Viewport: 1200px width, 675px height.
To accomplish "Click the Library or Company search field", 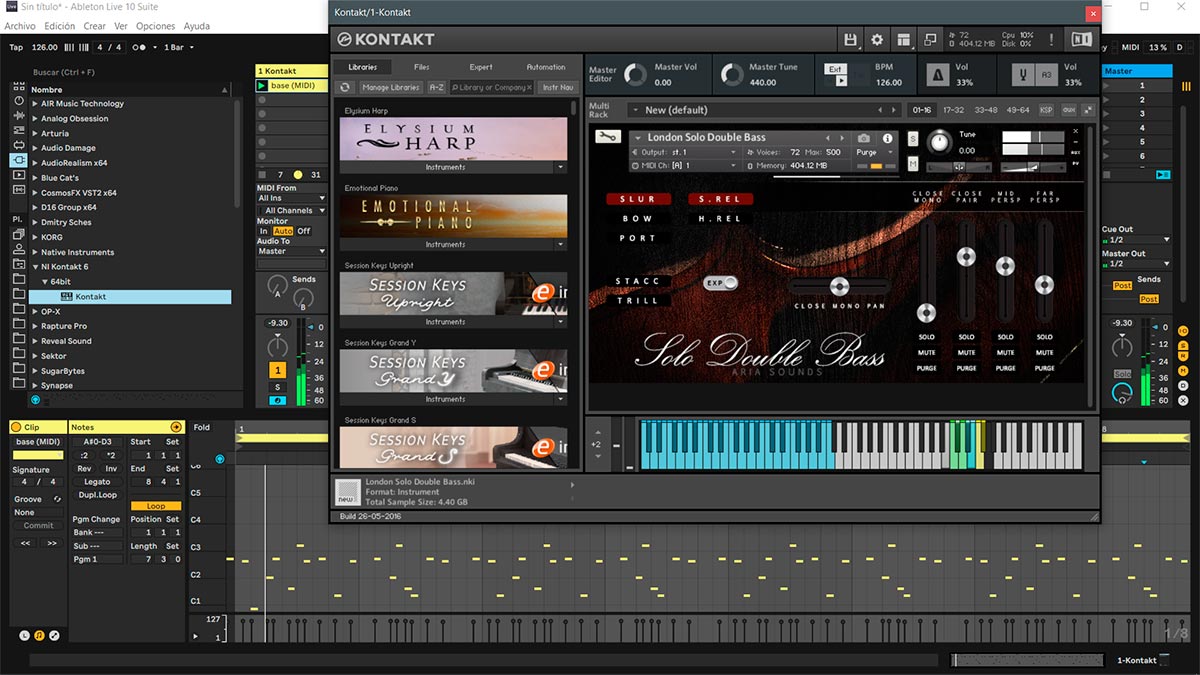I will (x=491, y=87).
